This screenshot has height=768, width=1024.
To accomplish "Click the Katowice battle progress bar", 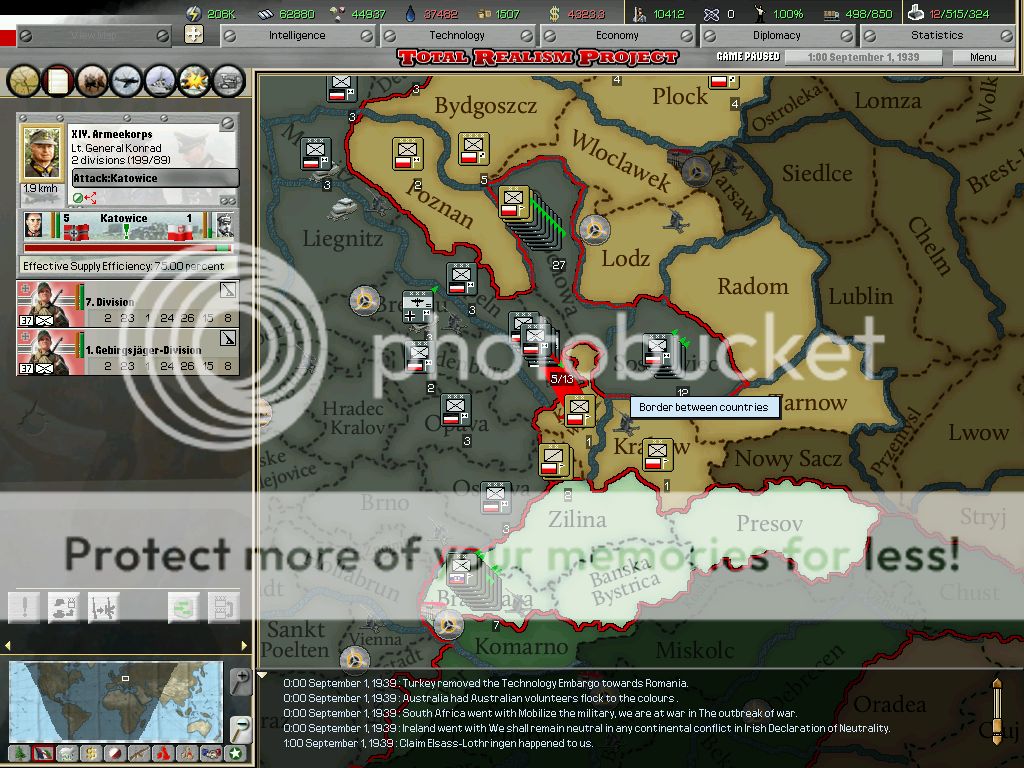I will coord(126,248).
